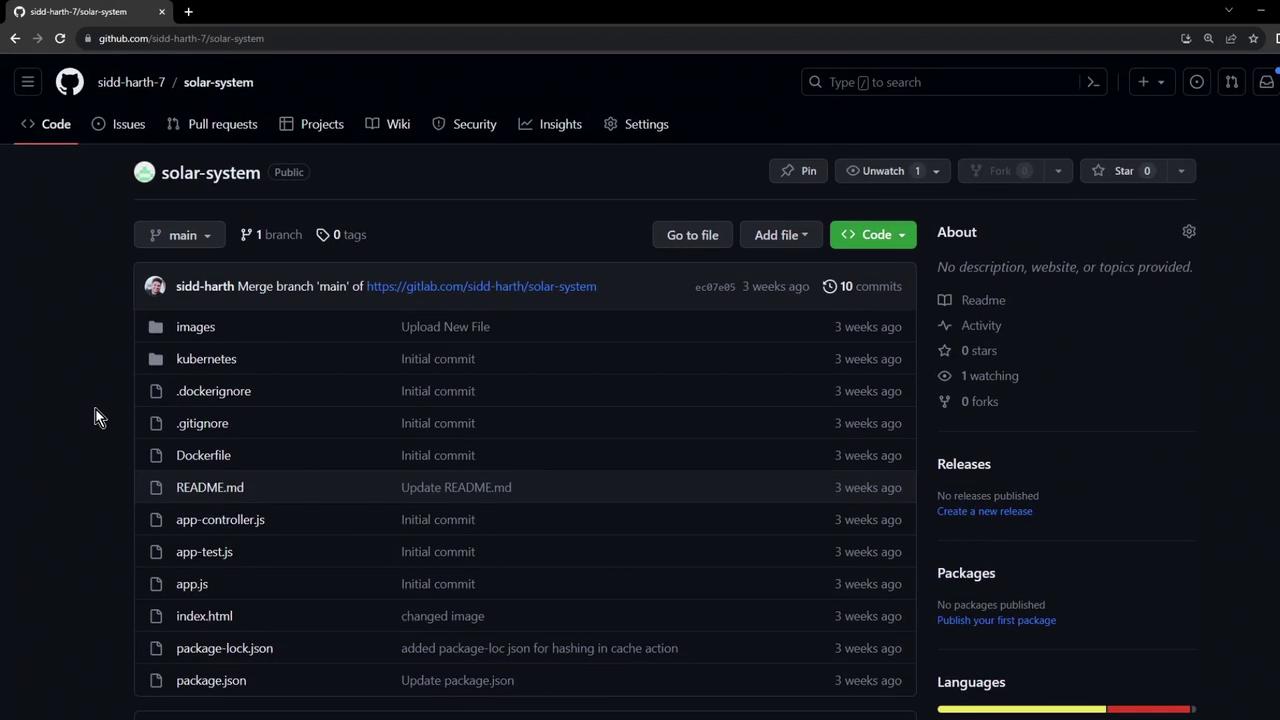Open the 10 commits history link
1280x720 pixels.
pos(862,286)
